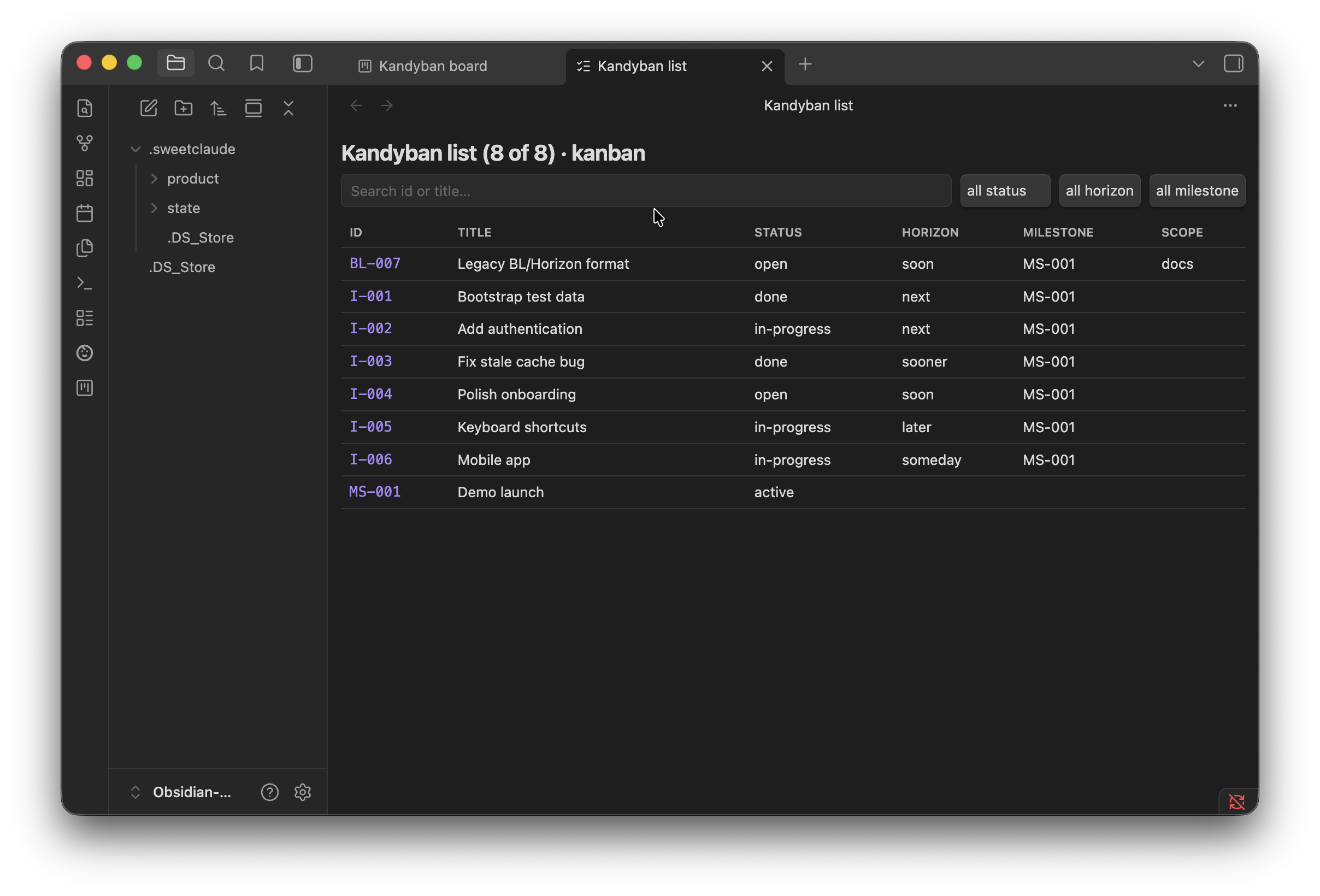Open the all status filter dropdown
Screen dimensions: 1320x896
tap(1005, 191)
